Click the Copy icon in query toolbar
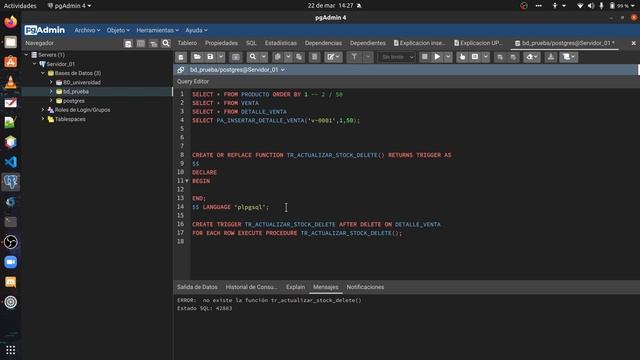 click(278, 57)
